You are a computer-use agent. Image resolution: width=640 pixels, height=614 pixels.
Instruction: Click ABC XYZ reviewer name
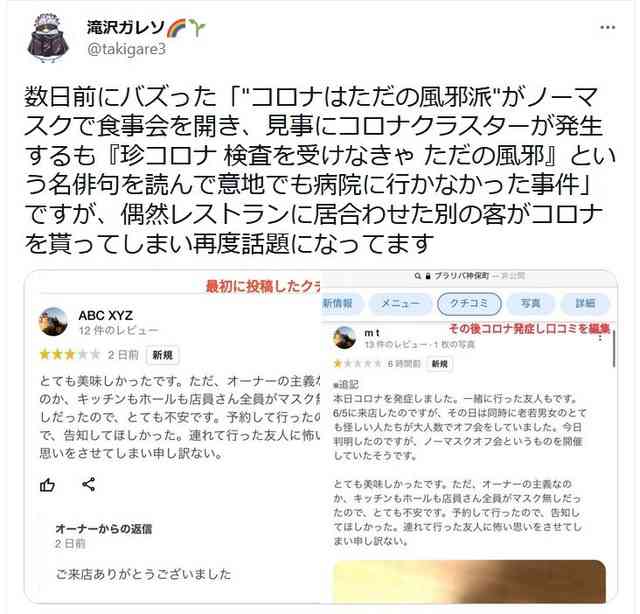[105, 316]
